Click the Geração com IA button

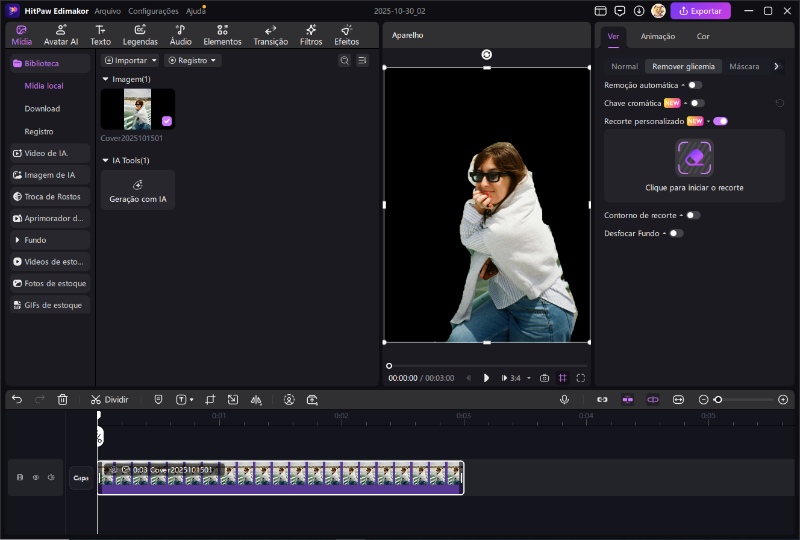pyautogui.click(x=138, y=191)
